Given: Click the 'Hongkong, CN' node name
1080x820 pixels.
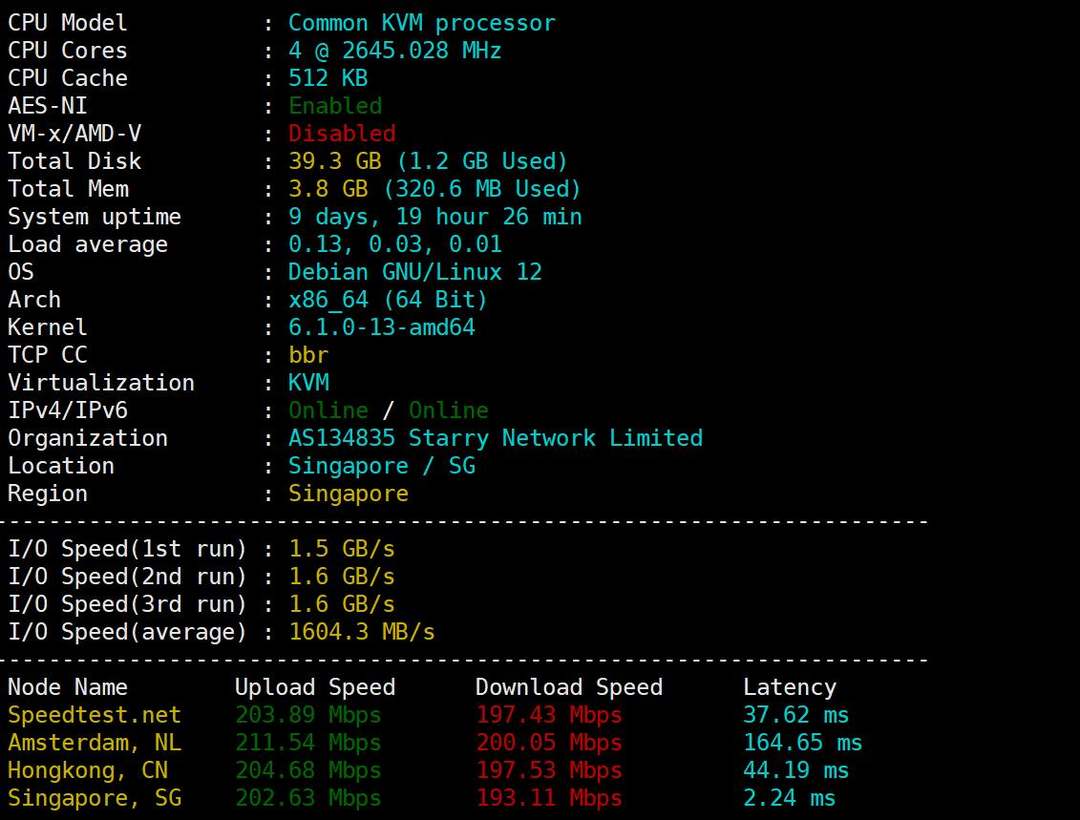Looking at the screenshot, I should pyautogui.click(x=87, y=770).
